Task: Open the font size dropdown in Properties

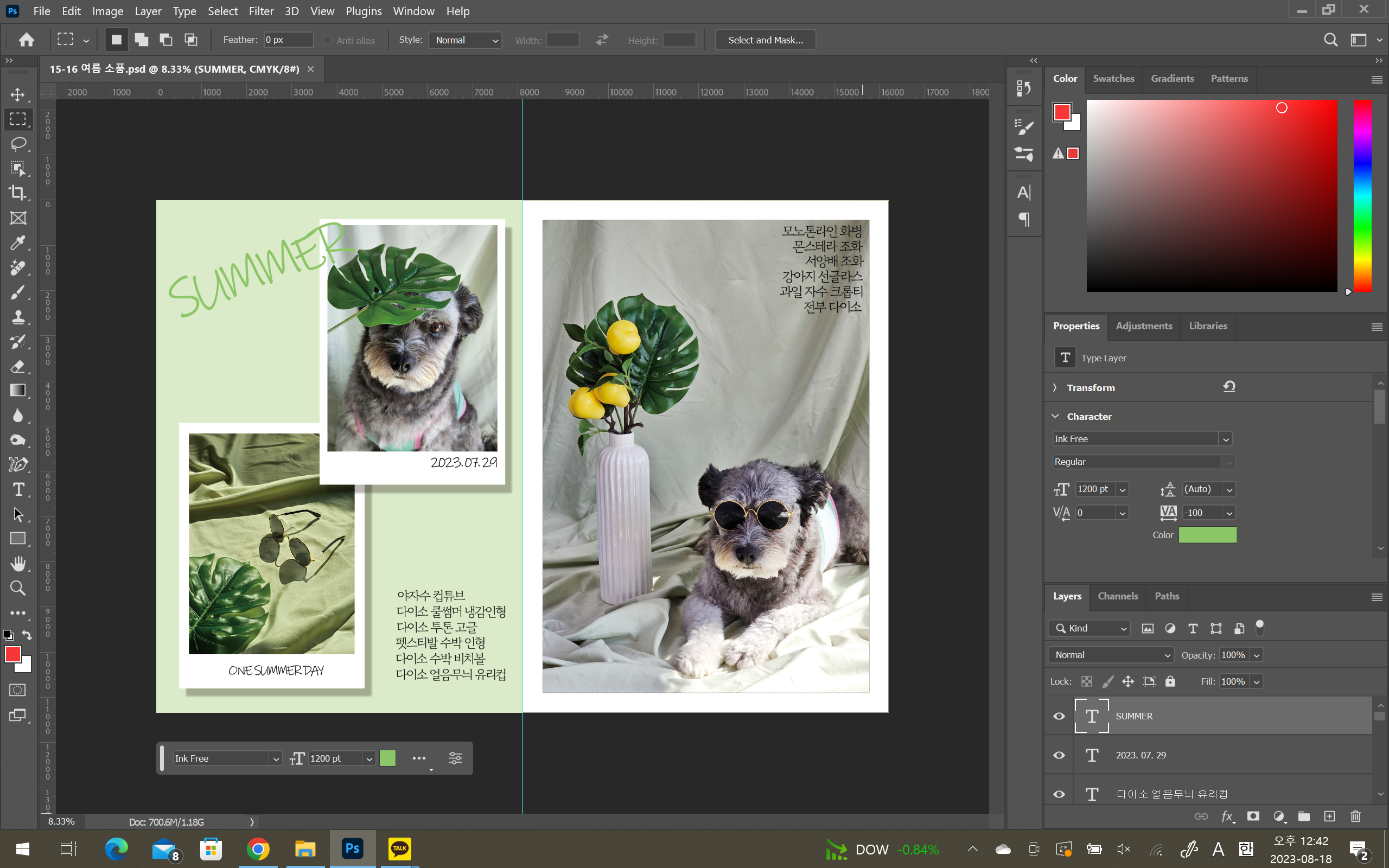Action: pyautogui.click(x=1123, y=489)
